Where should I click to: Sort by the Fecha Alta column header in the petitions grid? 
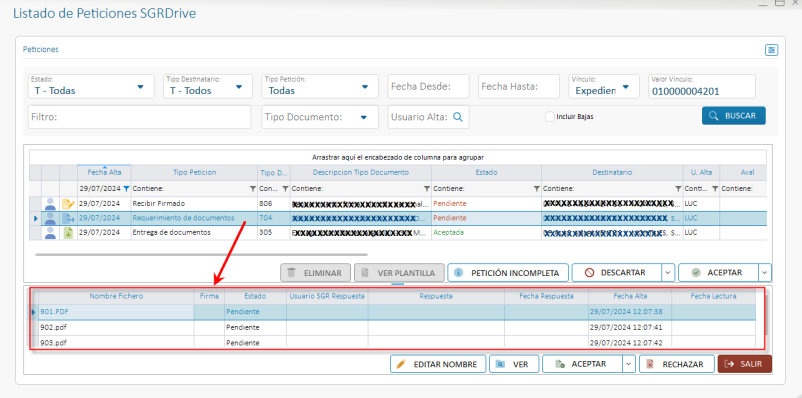pyautogui.click(x=104, y=172)
